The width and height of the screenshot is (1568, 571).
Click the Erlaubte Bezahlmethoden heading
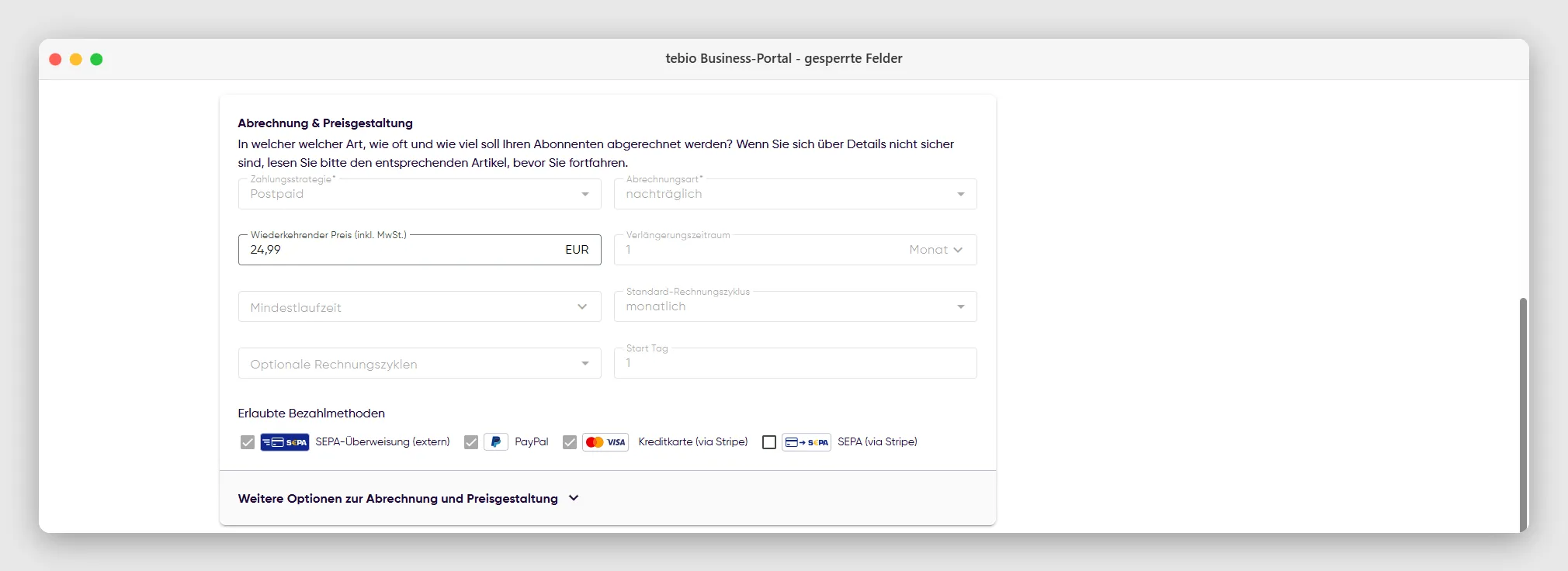pyautogui.click(x=311, y=414)
